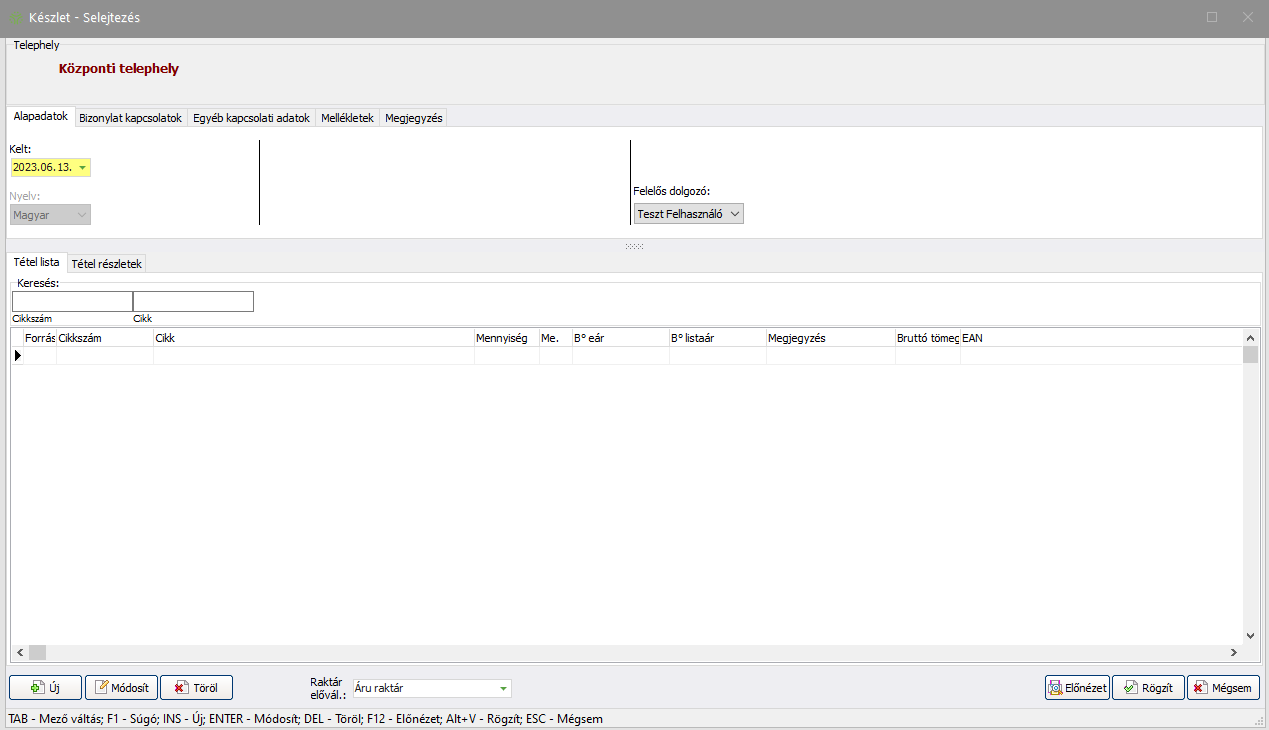Click the Cikk search input field
1269x730 pixels.
tap(193, 301)
